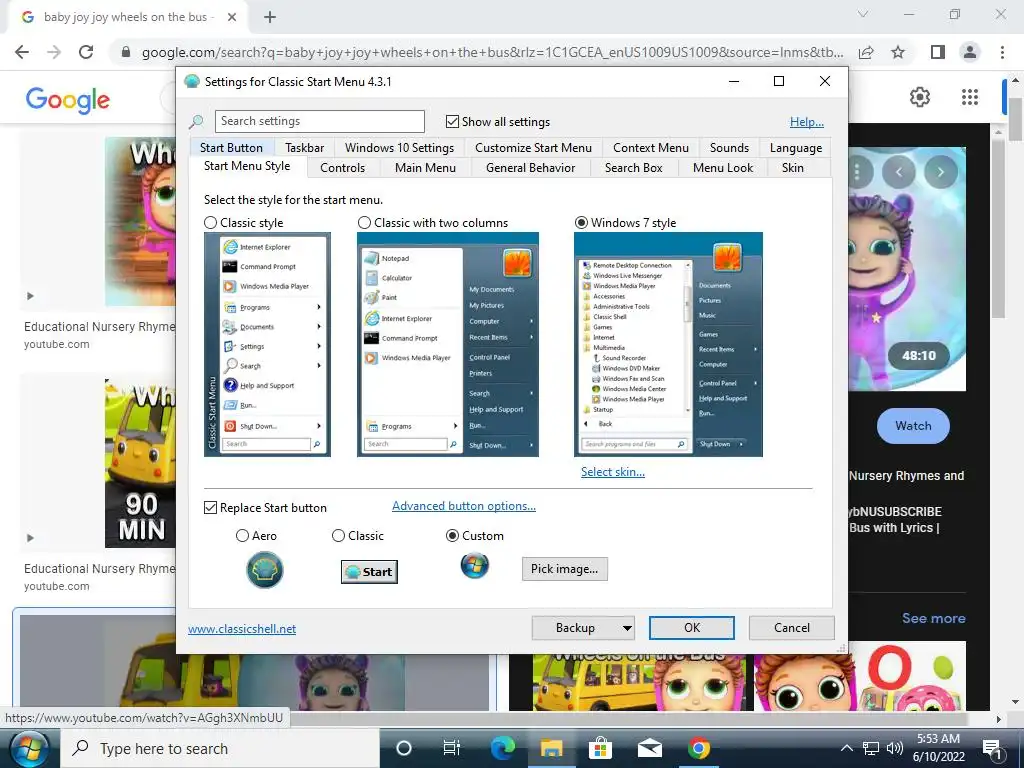Viewport: 1024px width, 768px height.
Task: Open the Windows 10 Settings tab
Action: [x=400, y=148]
